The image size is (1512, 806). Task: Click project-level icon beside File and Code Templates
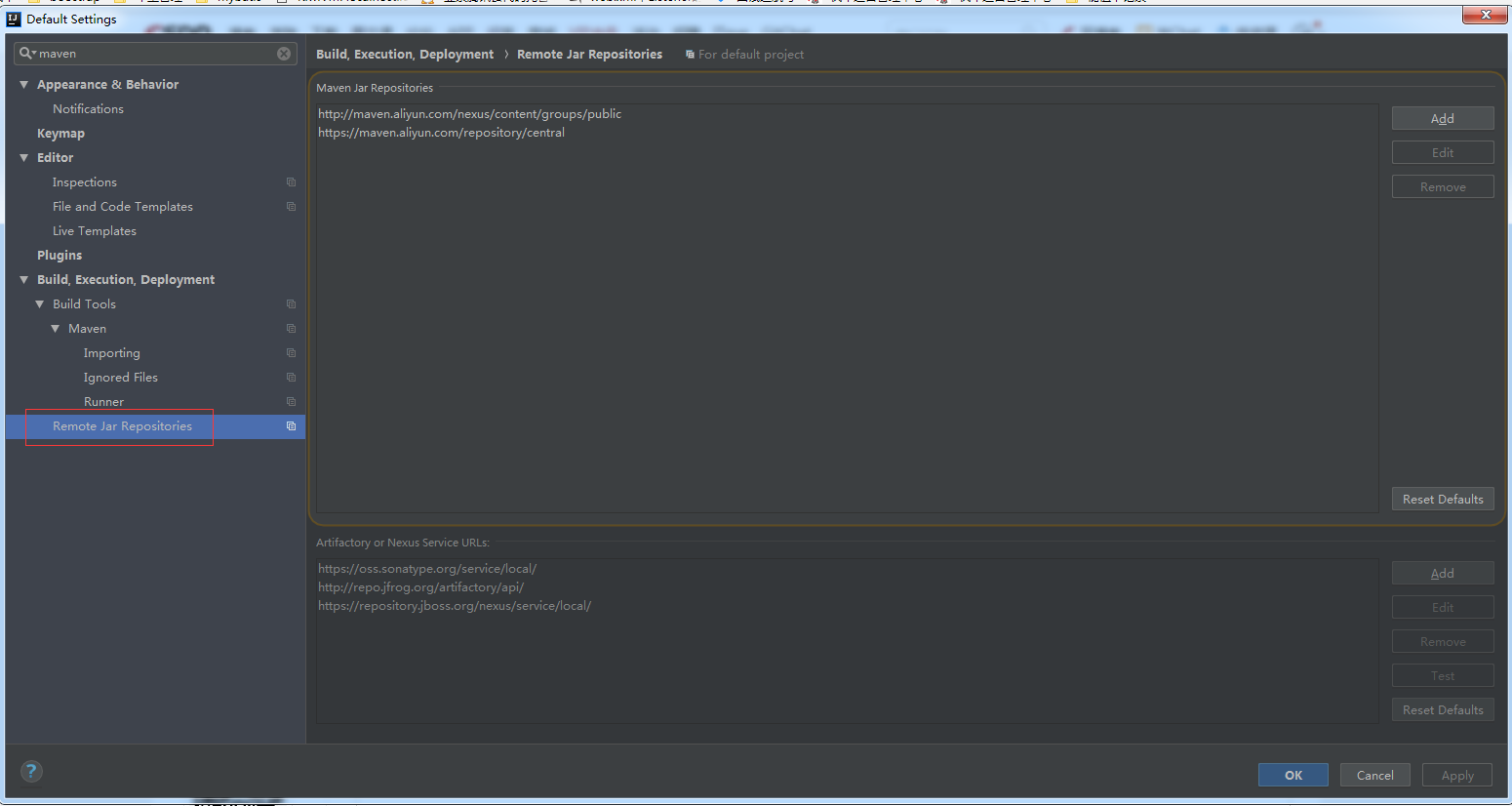pos(291,207)
